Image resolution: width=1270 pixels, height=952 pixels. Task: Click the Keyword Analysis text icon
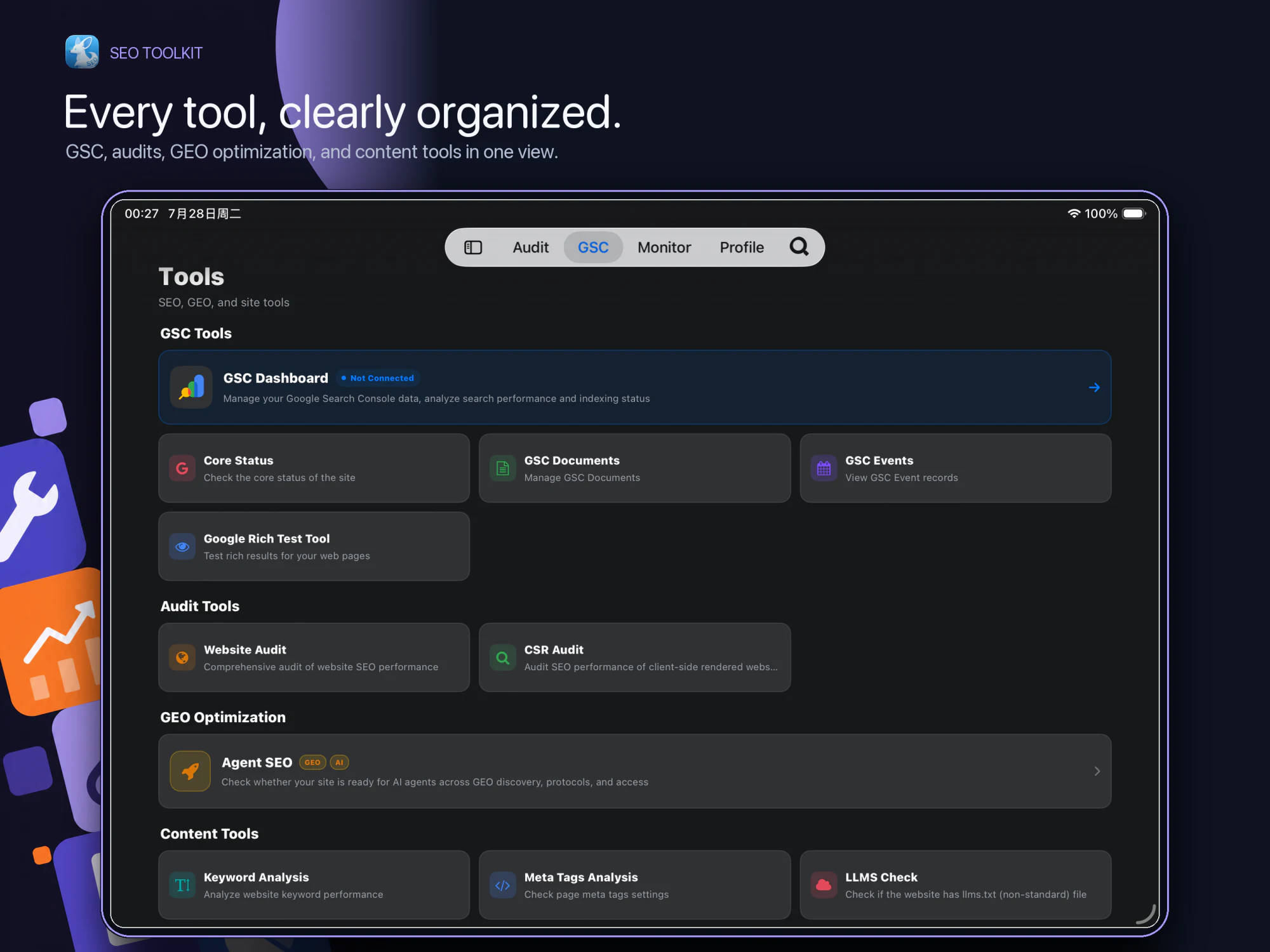coord(182,885)
